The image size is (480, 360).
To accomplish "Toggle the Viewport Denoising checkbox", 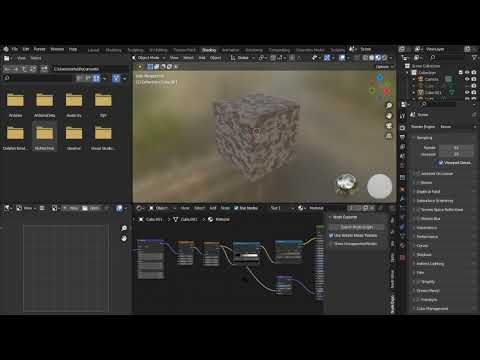I will point(441,163).
